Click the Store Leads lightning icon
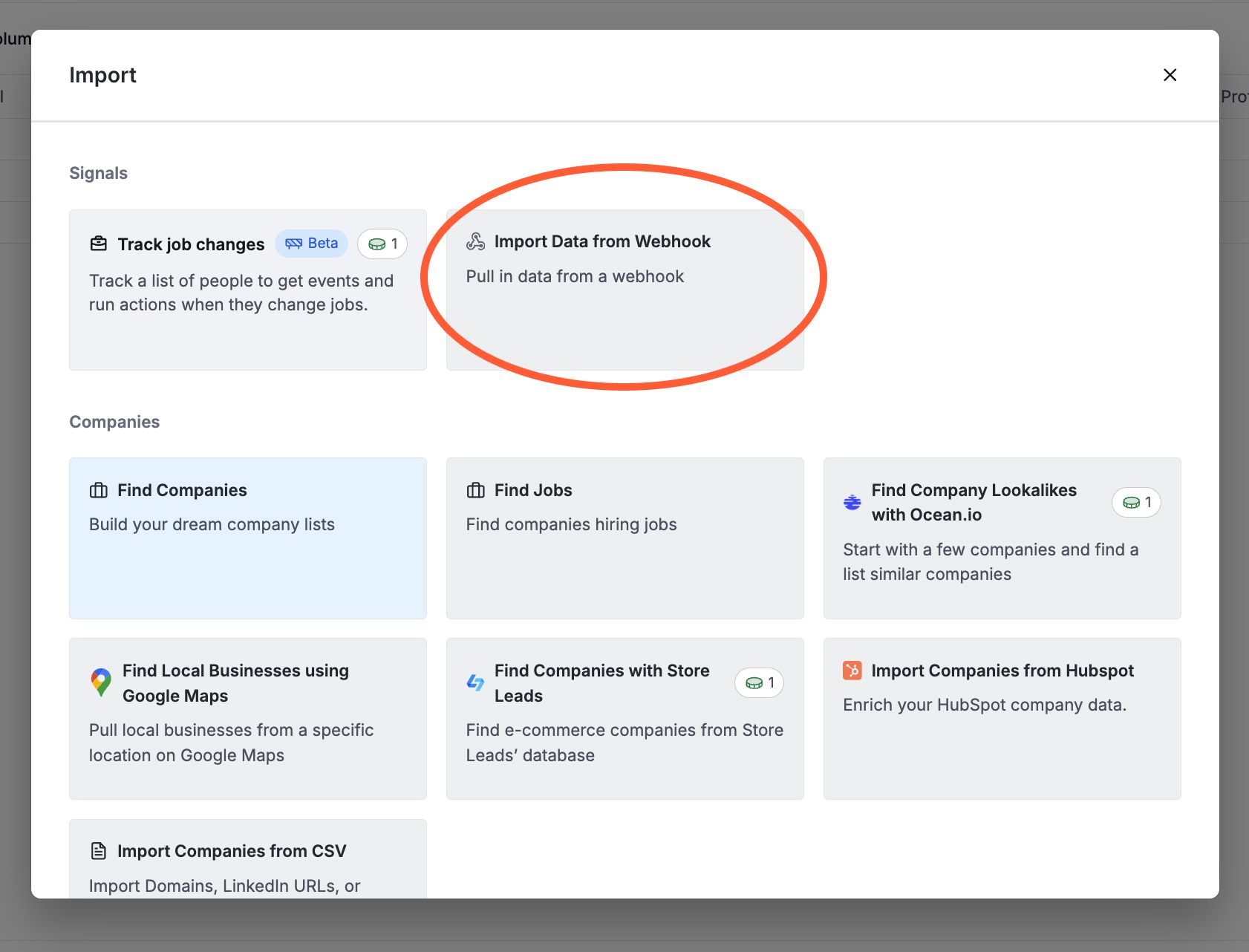 (x=475, y=682)
